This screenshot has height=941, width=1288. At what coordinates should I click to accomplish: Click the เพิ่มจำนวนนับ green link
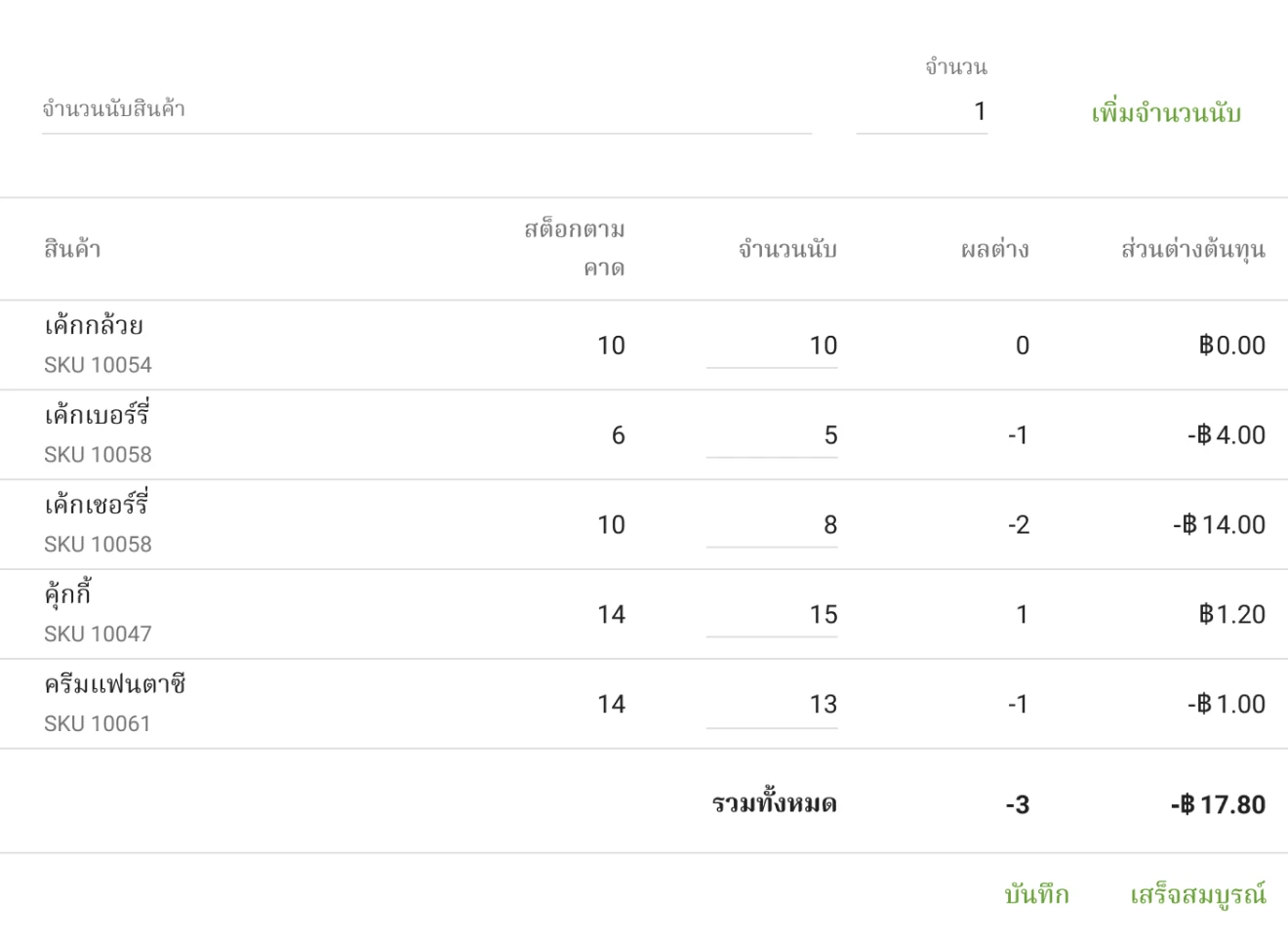coord(1163,112)
